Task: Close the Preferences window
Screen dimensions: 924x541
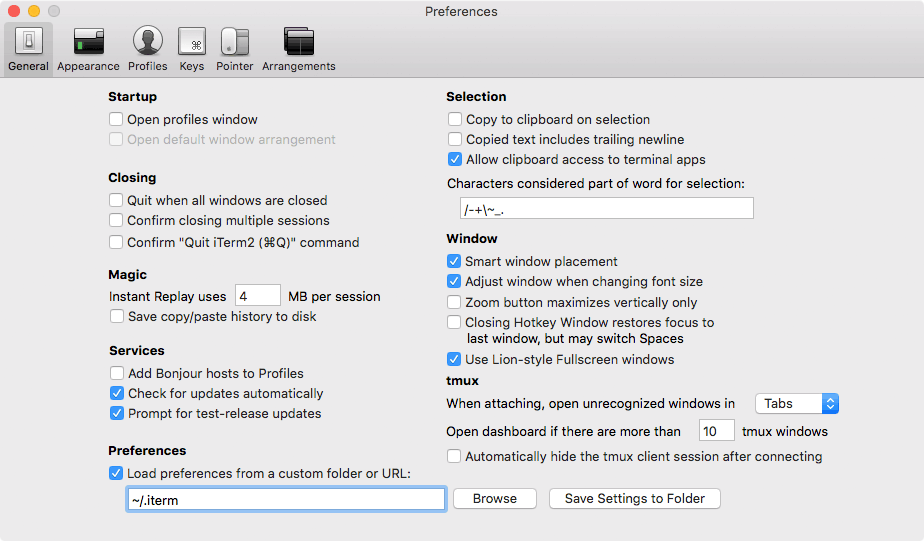Action: tap(14, 11)
